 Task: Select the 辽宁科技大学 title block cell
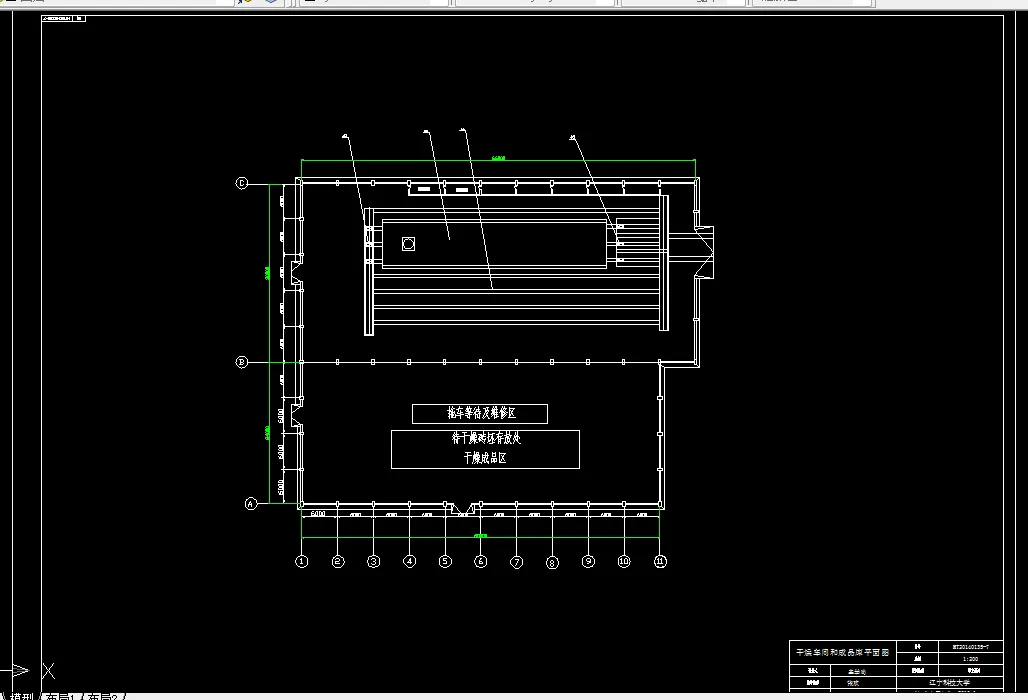(x=949, y=682)
